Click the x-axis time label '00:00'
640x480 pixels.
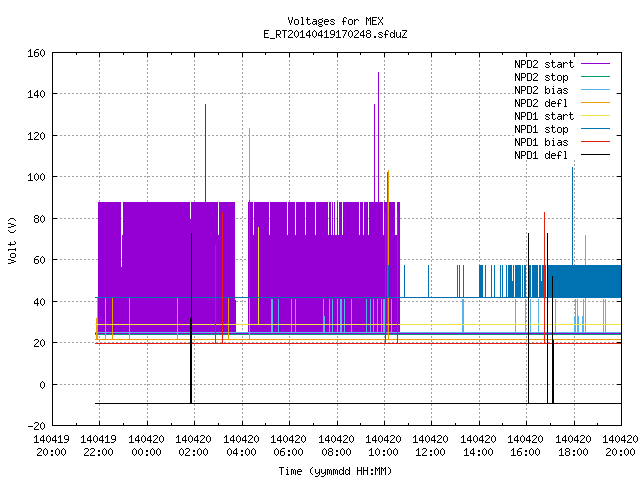point(146,452)
